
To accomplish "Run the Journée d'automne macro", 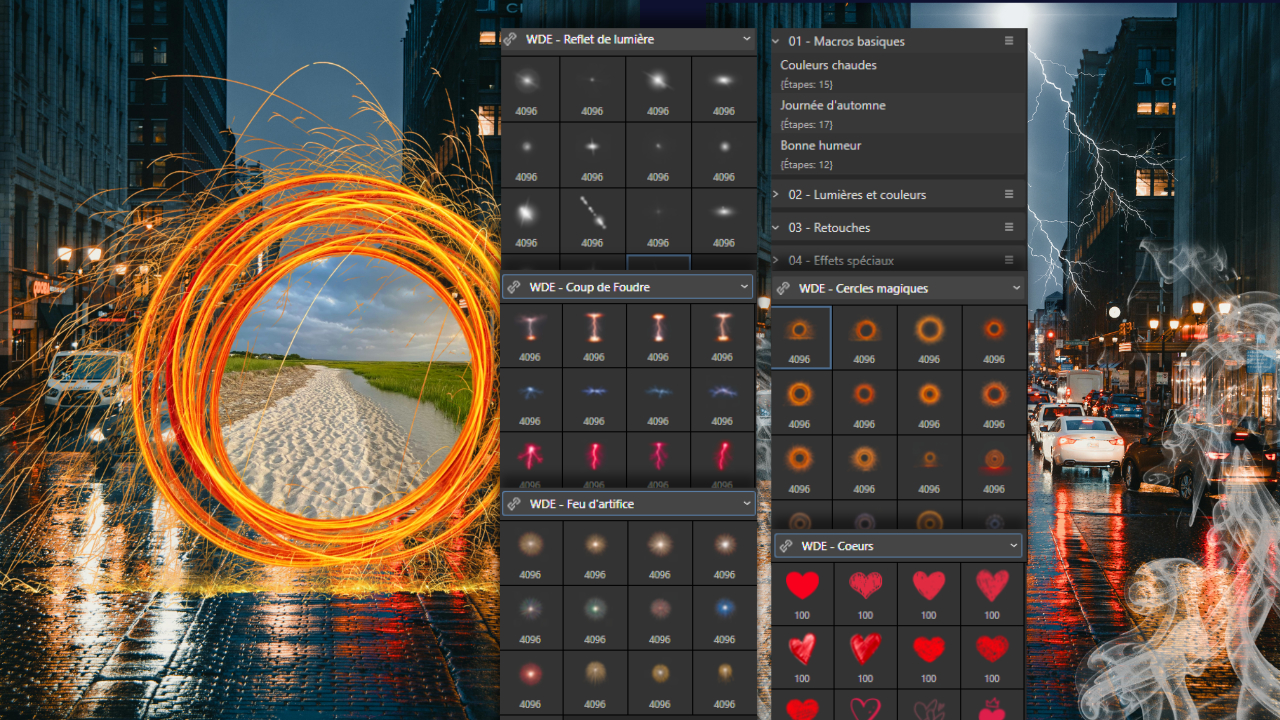I will point(832,105).
